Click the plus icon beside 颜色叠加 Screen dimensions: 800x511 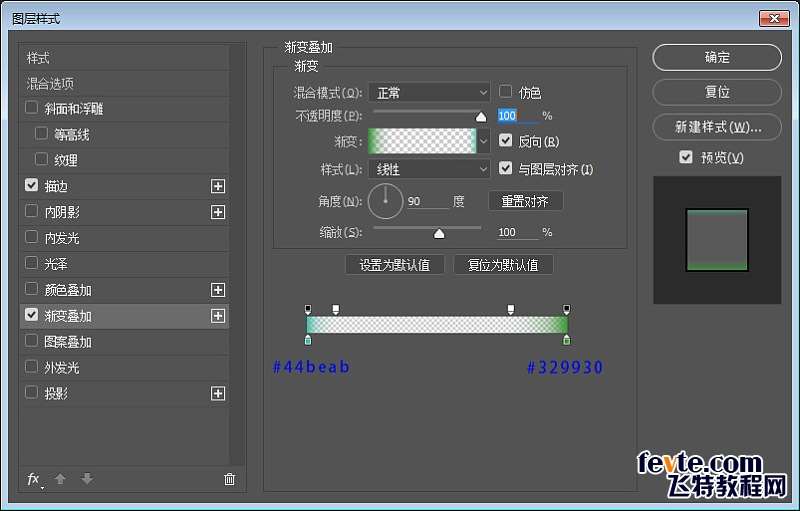(218, 290)
